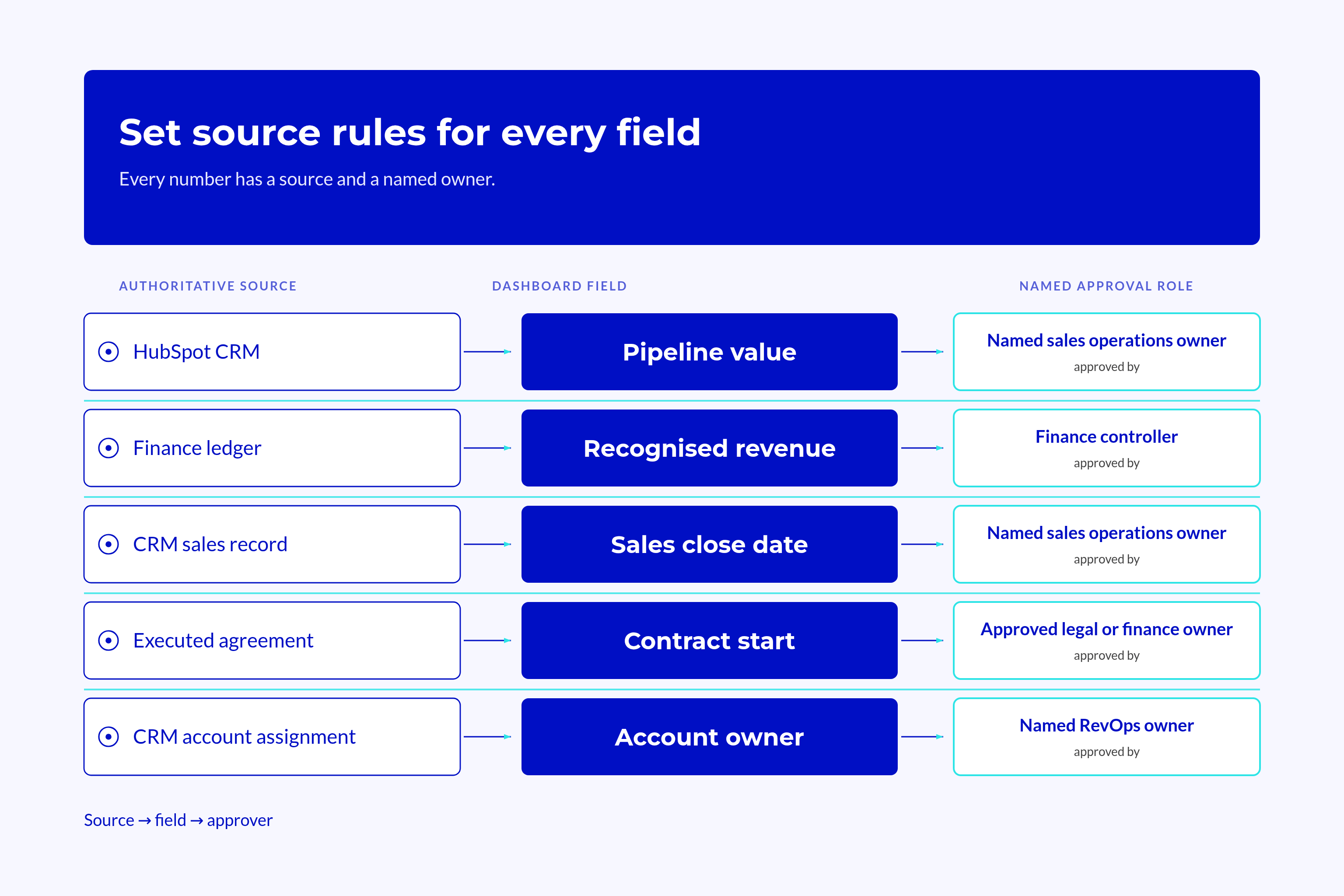Click the Authoritative Source column header

coord(208,286)
